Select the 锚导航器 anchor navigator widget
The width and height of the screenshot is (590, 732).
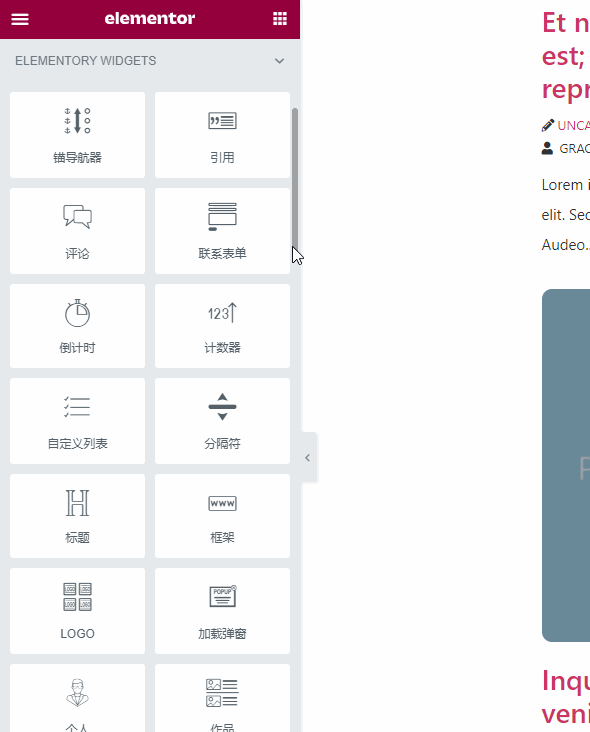pyautogui.click(x=77, y=135)
